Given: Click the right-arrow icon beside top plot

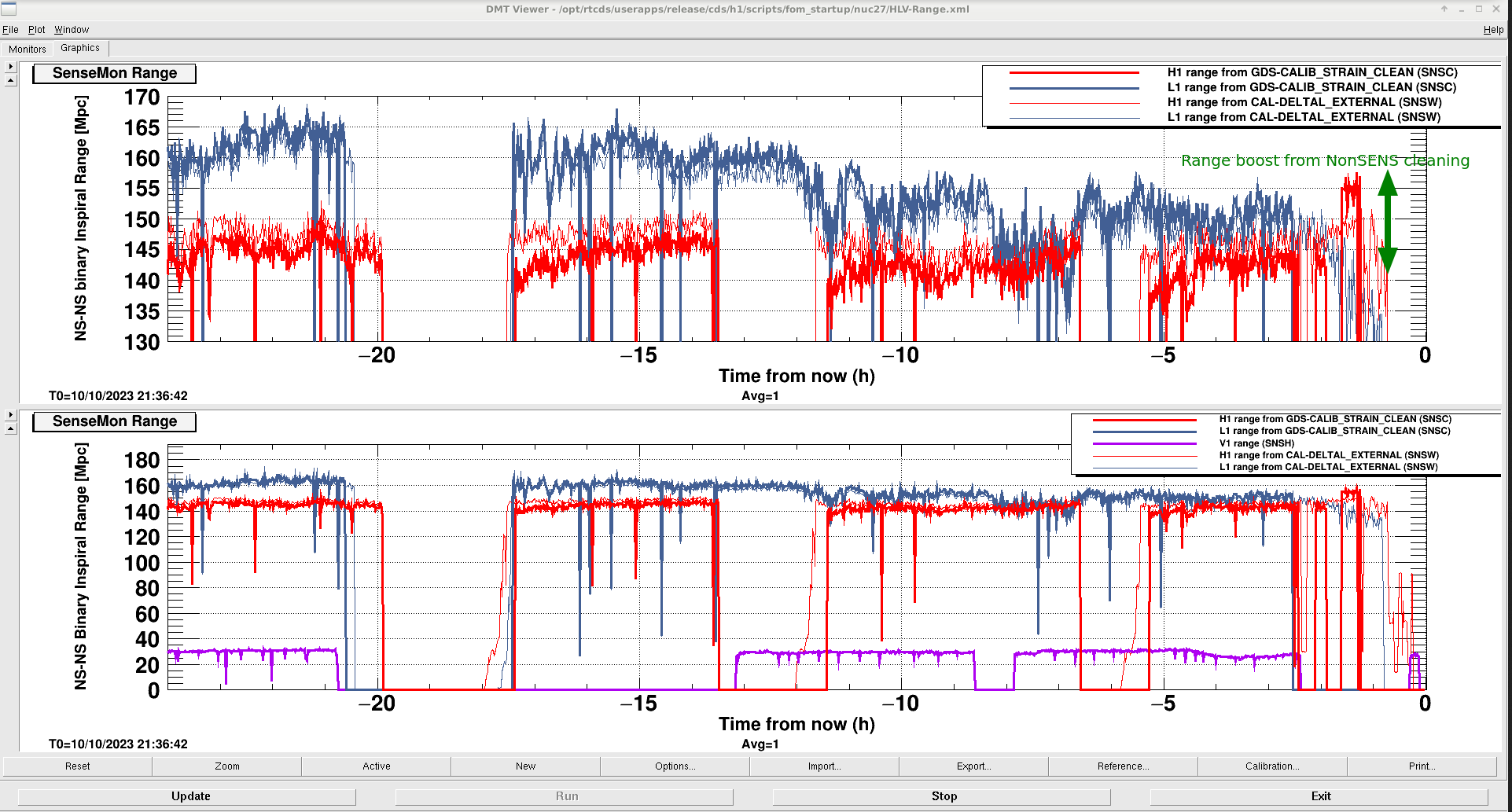Looking at the screenshot, I should (x=10, y=67).
